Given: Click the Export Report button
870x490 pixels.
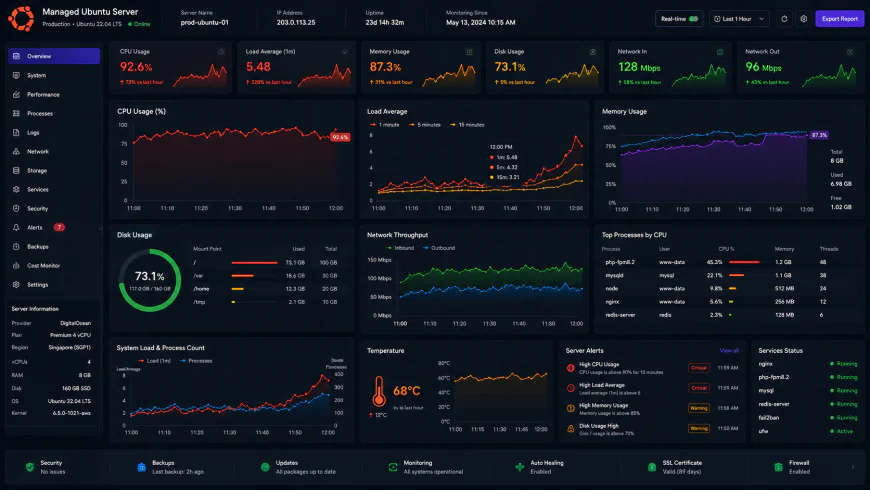Looking at the screenshot, I should [839, 19].
